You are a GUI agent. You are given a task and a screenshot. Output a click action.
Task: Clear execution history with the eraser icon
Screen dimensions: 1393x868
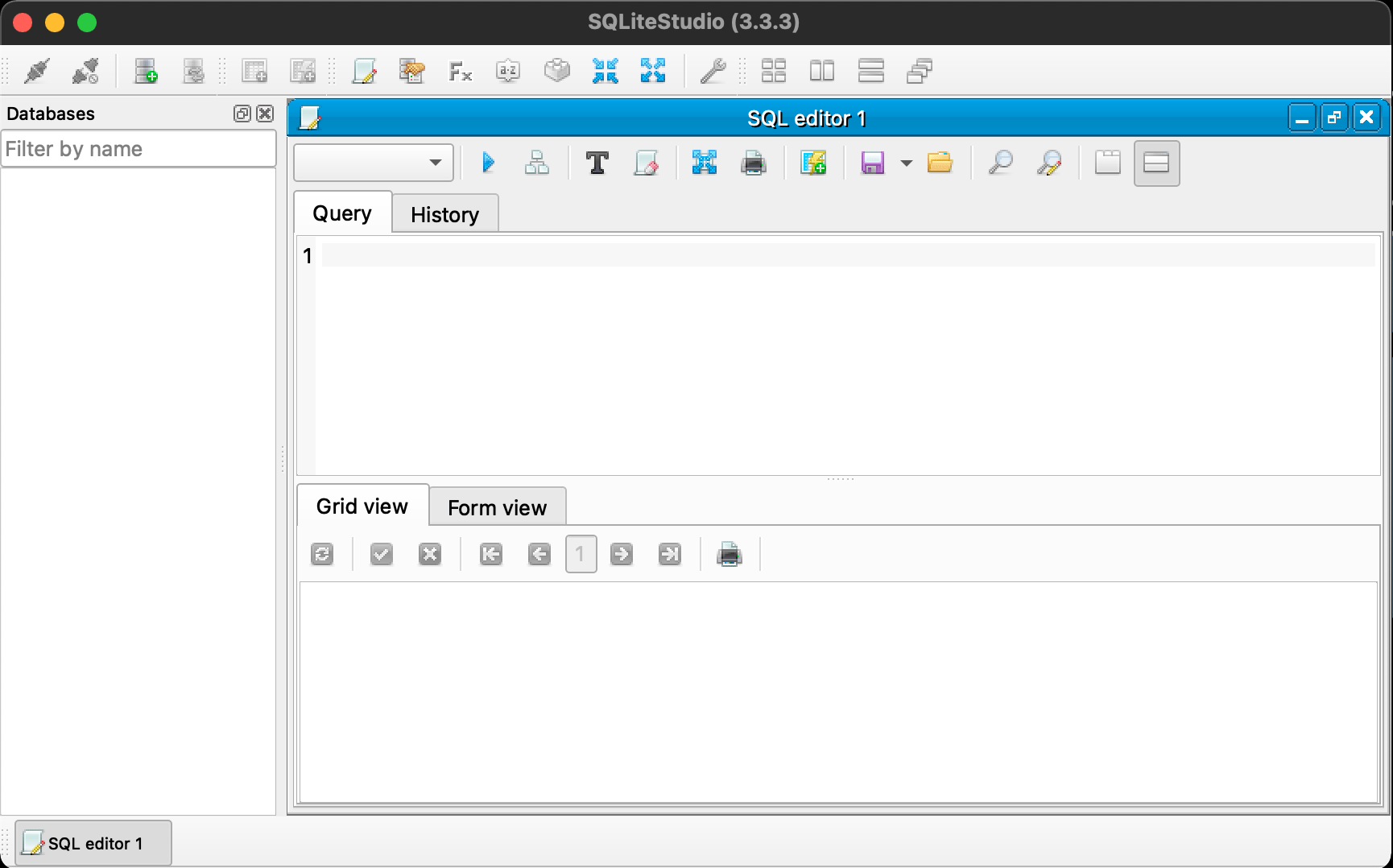646,163
